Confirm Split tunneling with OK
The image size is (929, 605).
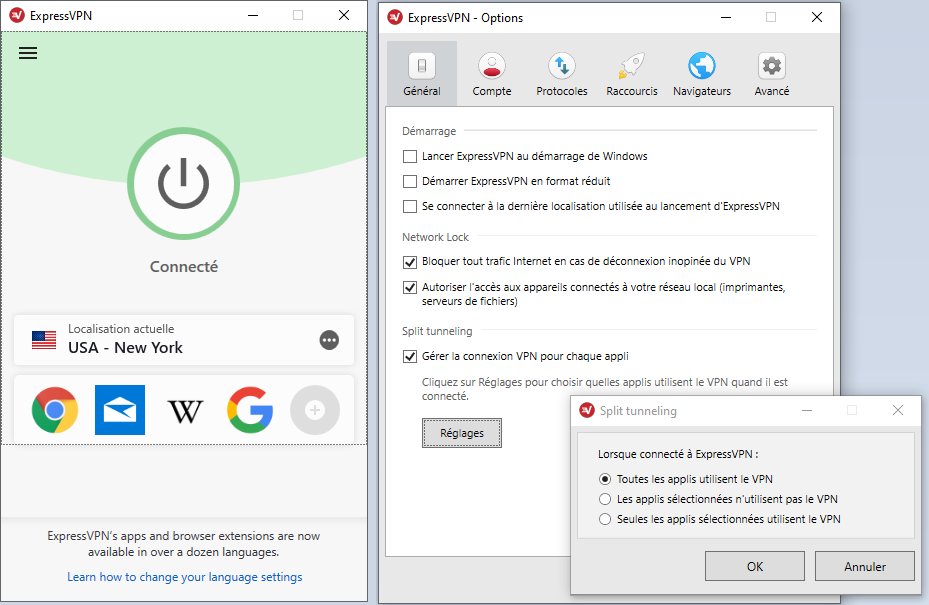[755, 566]
